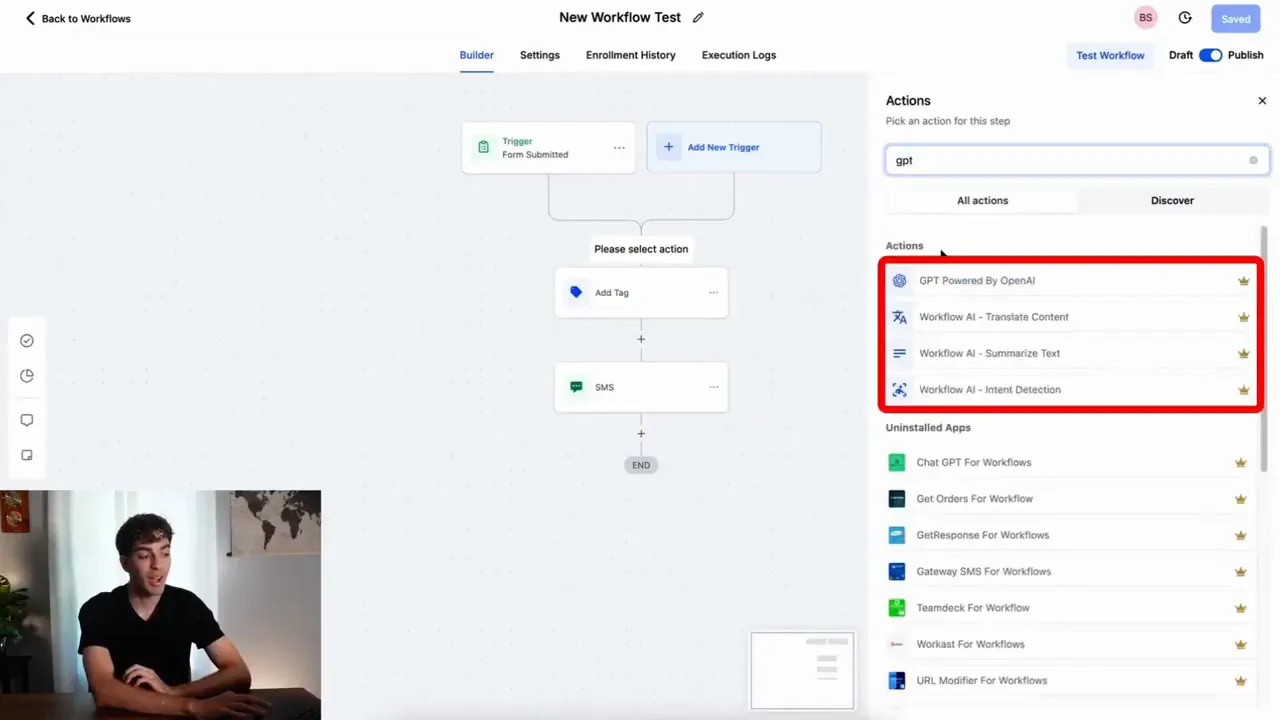The height and width of the screenshot is (720, 1280).
Task: Click the Saved button
Action: [x=1236, y=18]
